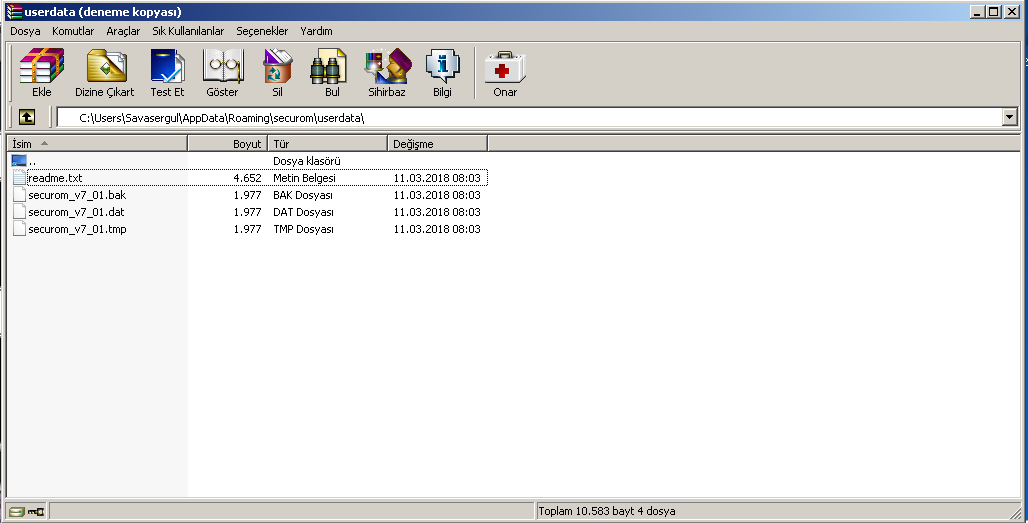1028x523 pixels.
Task: Show Bilgi archive information
Action: coord(442,66)
